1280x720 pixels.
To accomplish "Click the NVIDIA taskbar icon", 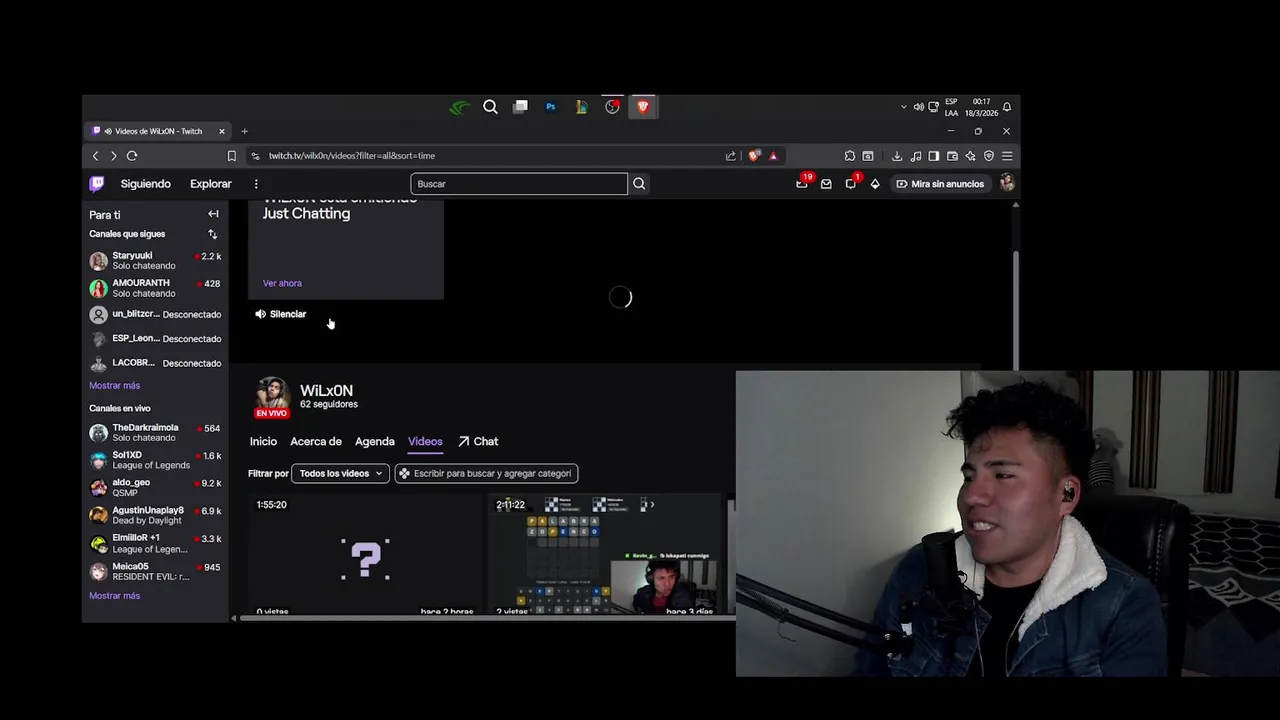I will click(x=460, y=107).
